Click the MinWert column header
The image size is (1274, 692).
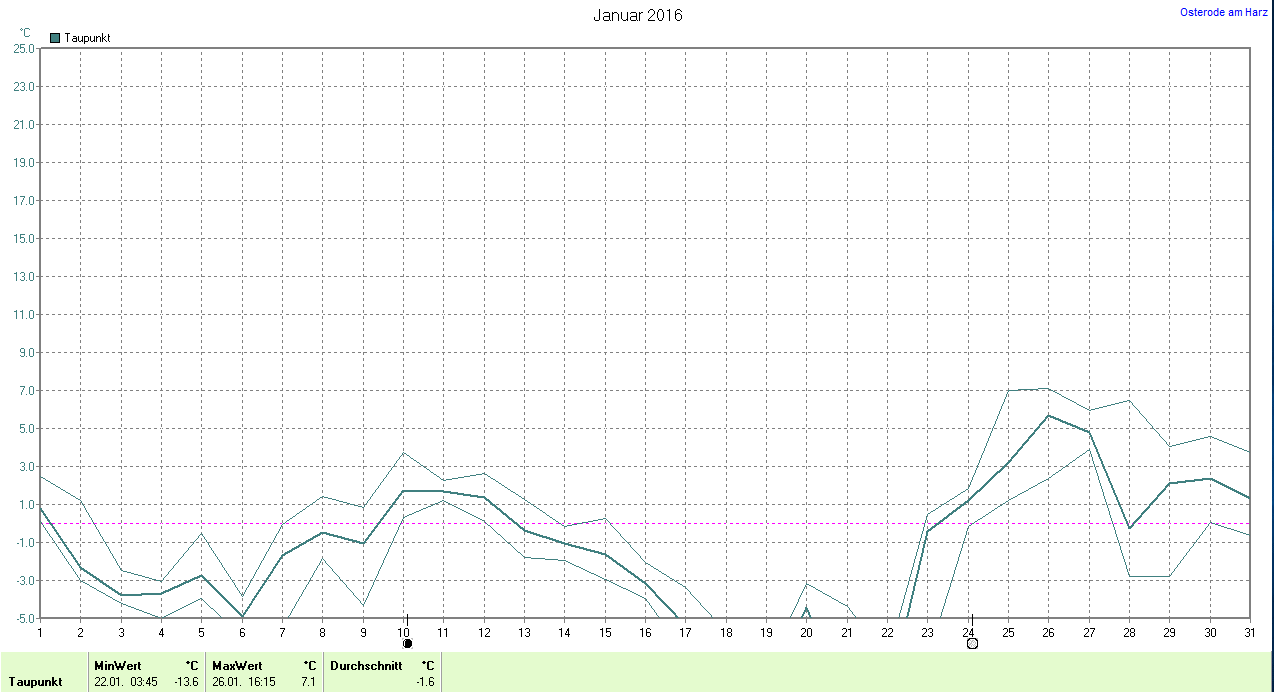pos(118,665)
